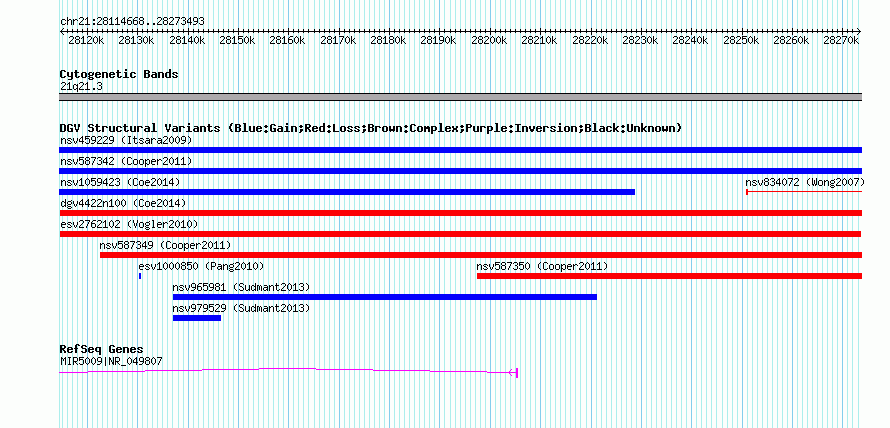Select the tiny blue esv1000850 marker
Viewport: 890px width, 428px height.
pyautogui.click(x=140, y=276)
